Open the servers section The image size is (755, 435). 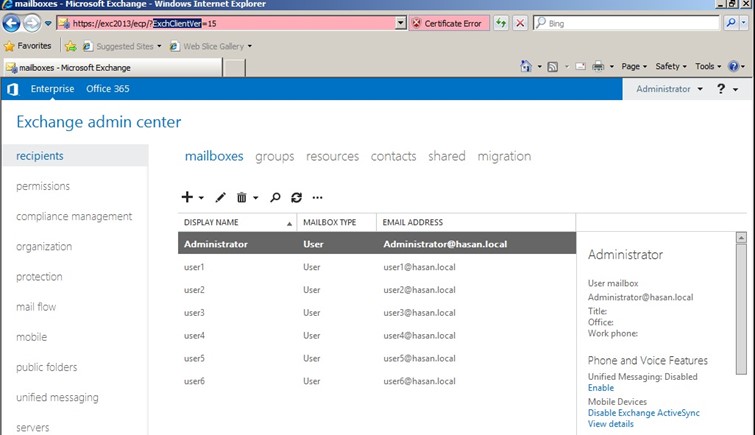[x=32, y=427]
